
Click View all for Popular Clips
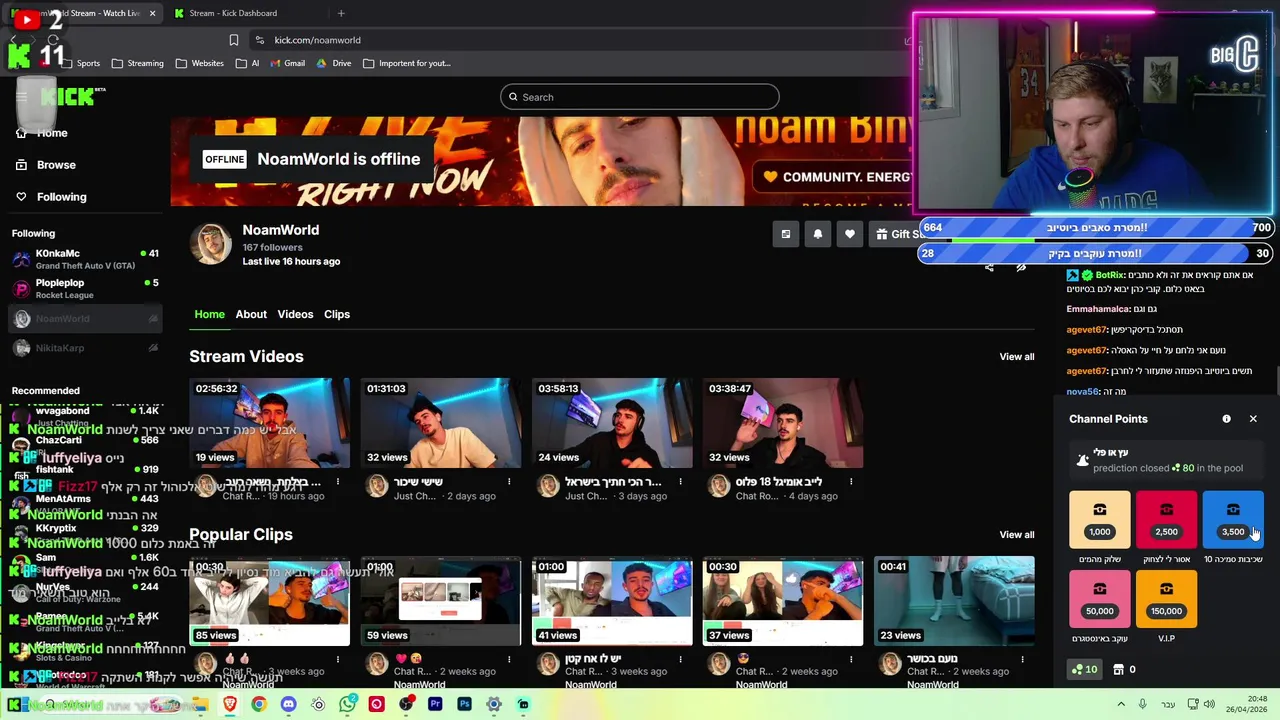point(1017,535)
